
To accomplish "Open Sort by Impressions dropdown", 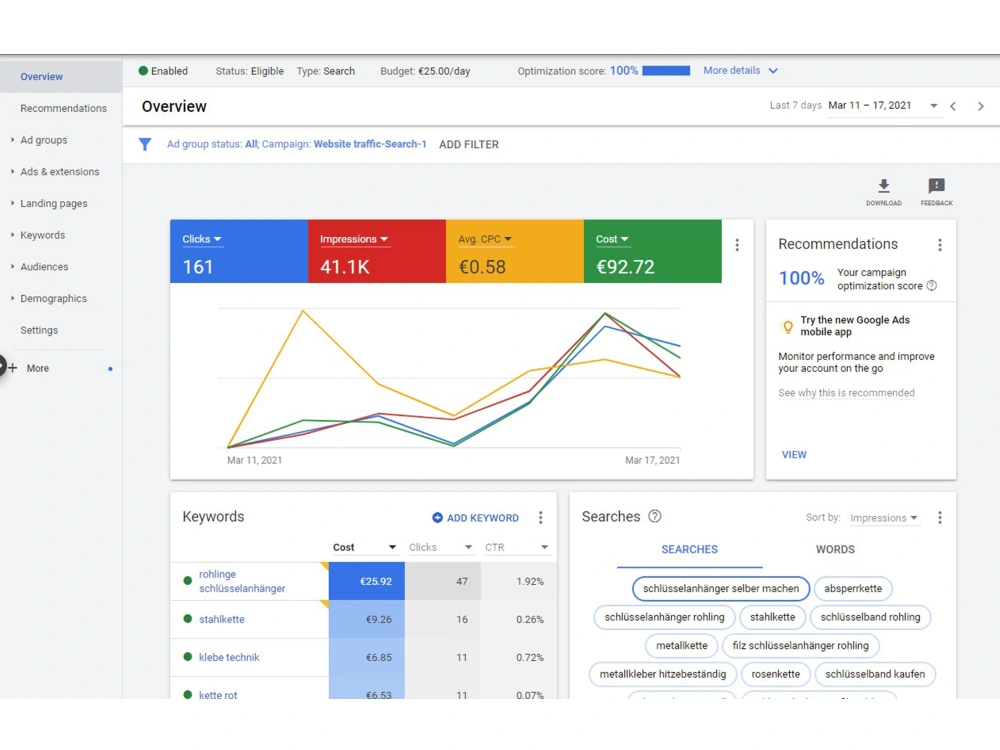I will tap(884, 518).
